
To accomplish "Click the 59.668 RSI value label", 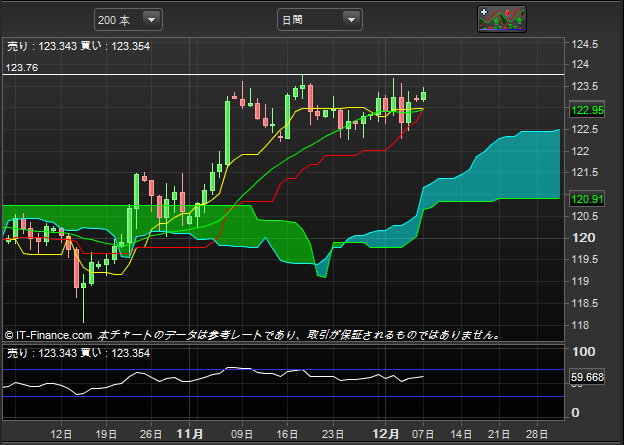I will 587,377.
